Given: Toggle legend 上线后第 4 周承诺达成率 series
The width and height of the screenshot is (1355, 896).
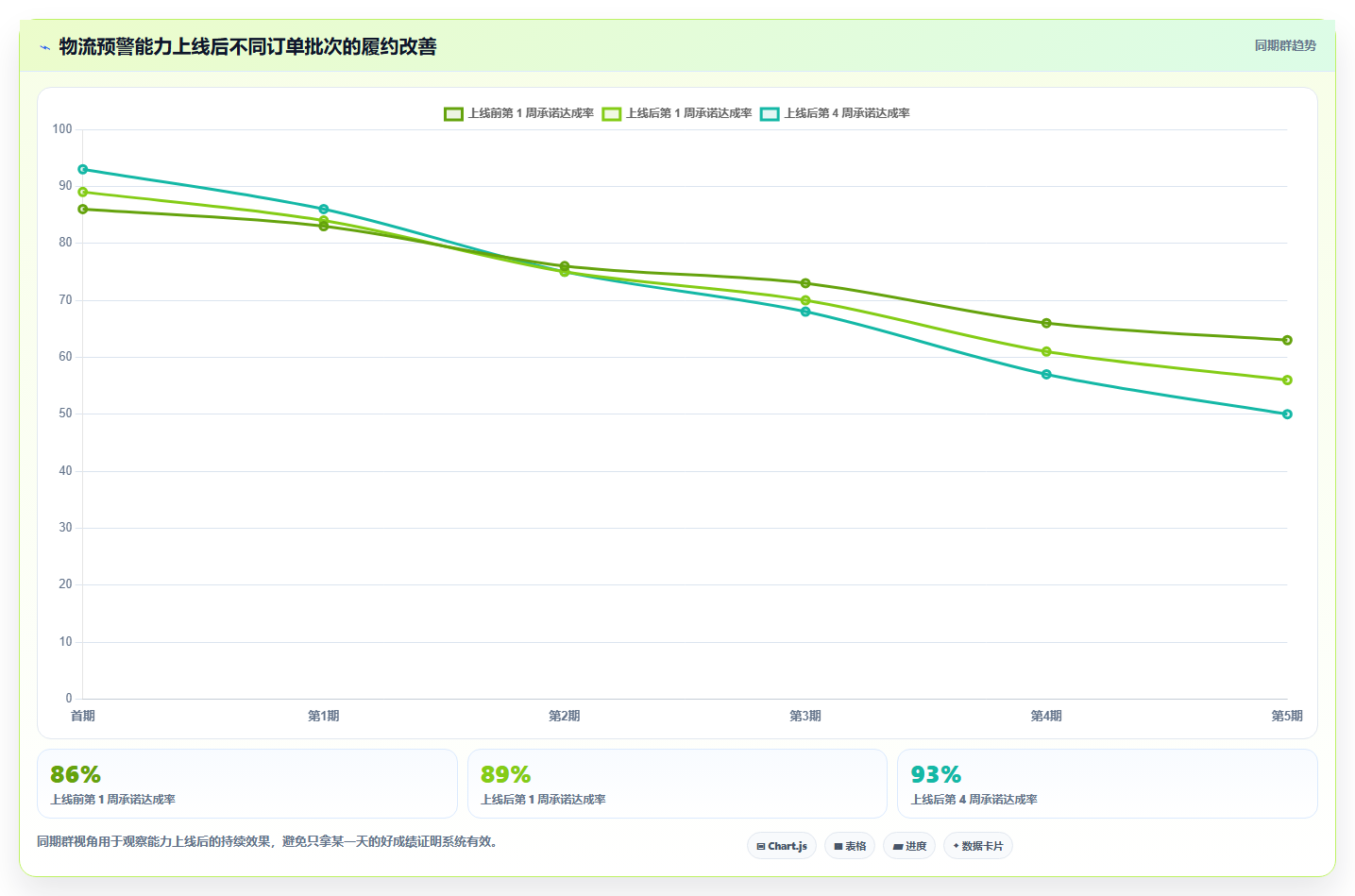Looking at the screenshot, I should [835, 113].
